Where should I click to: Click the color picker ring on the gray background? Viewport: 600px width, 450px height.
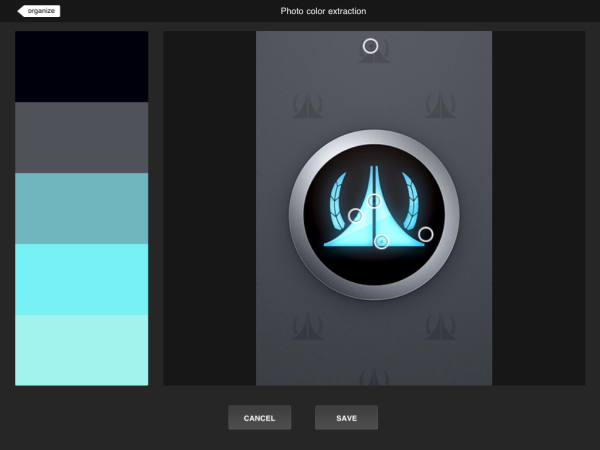(370, 46)
